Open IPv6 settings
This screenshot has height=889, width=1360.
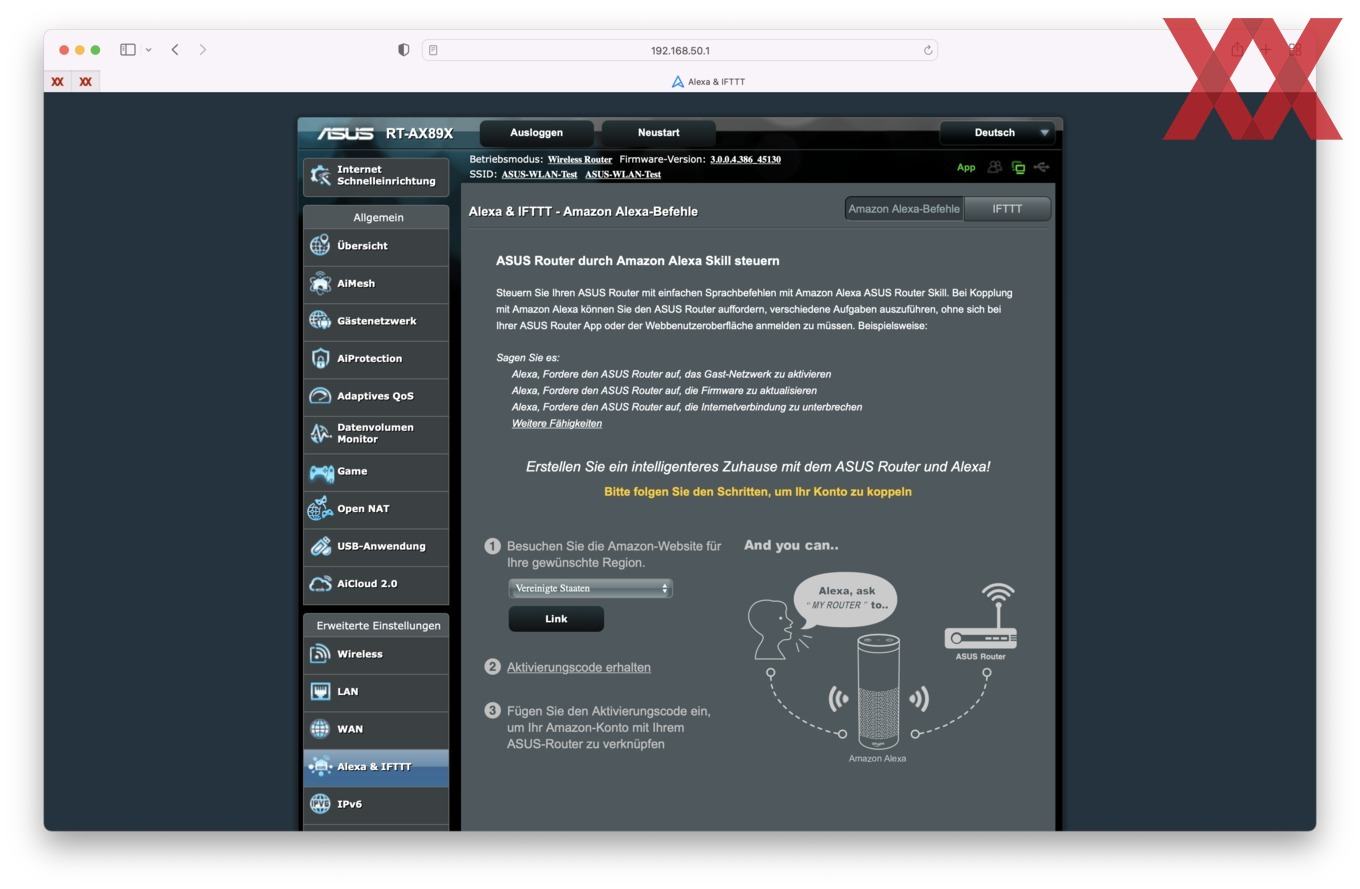(376, 804)
